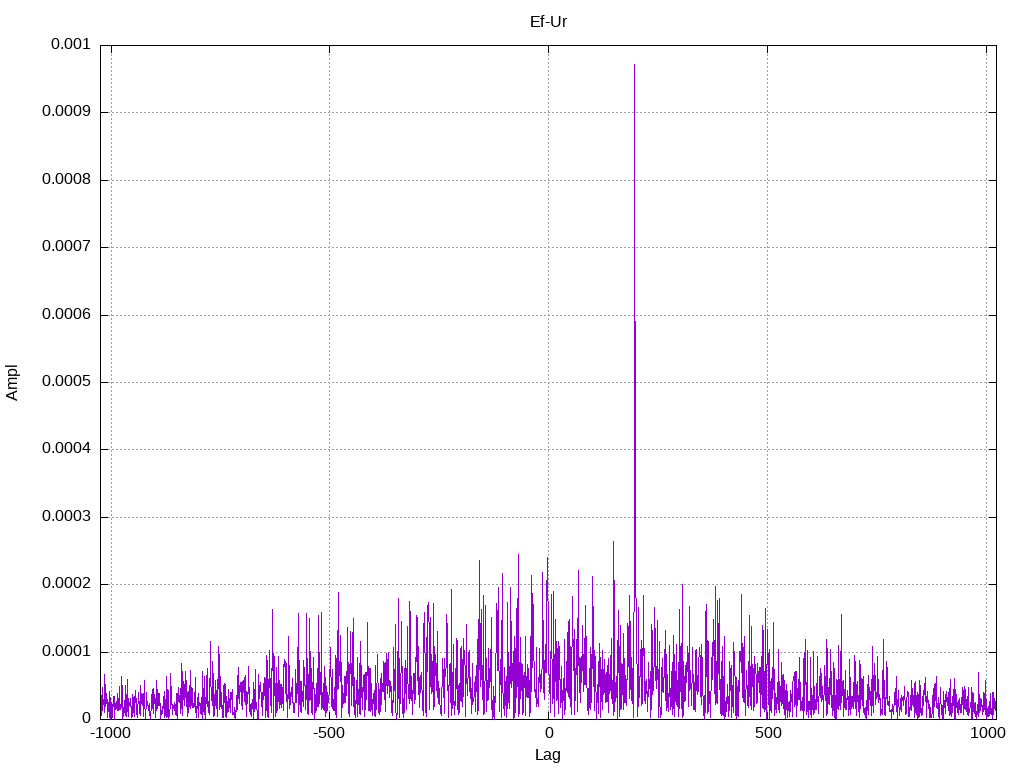Click the 1000 x-axis tick label
The height and width of the screenshot is (768, 1024).
986,734
